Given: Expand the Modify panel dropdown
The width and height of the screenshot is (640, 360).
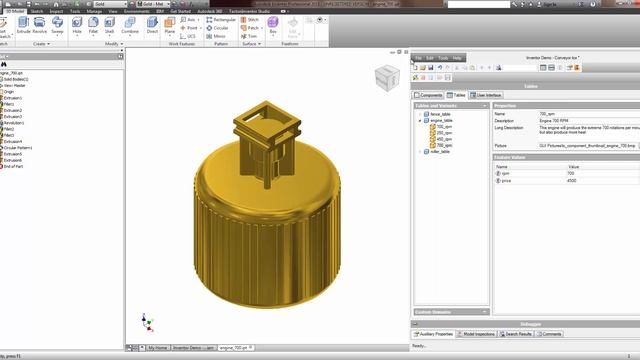Looking at the screenshot, I should point(114,44).
